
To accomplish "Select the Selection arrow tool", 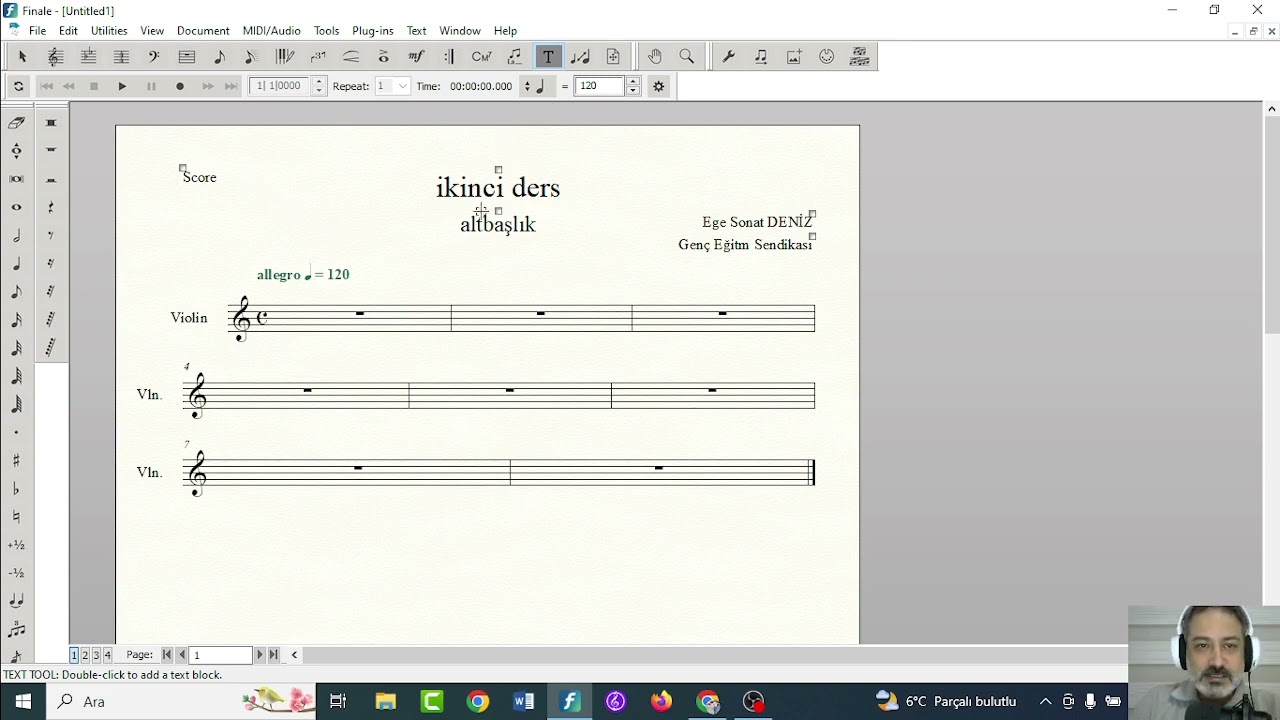I will click(22, 57).
